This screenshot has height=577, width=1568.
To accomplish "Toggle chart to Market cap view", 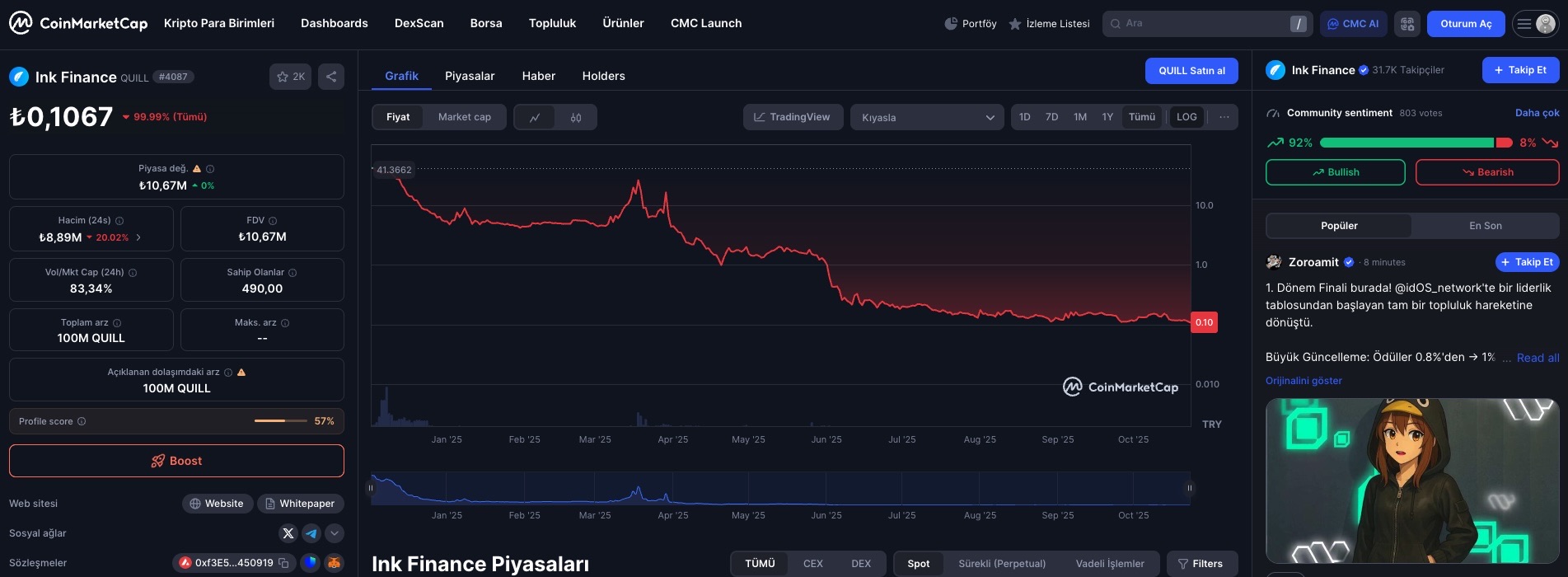I will click(x=465, y=117).
